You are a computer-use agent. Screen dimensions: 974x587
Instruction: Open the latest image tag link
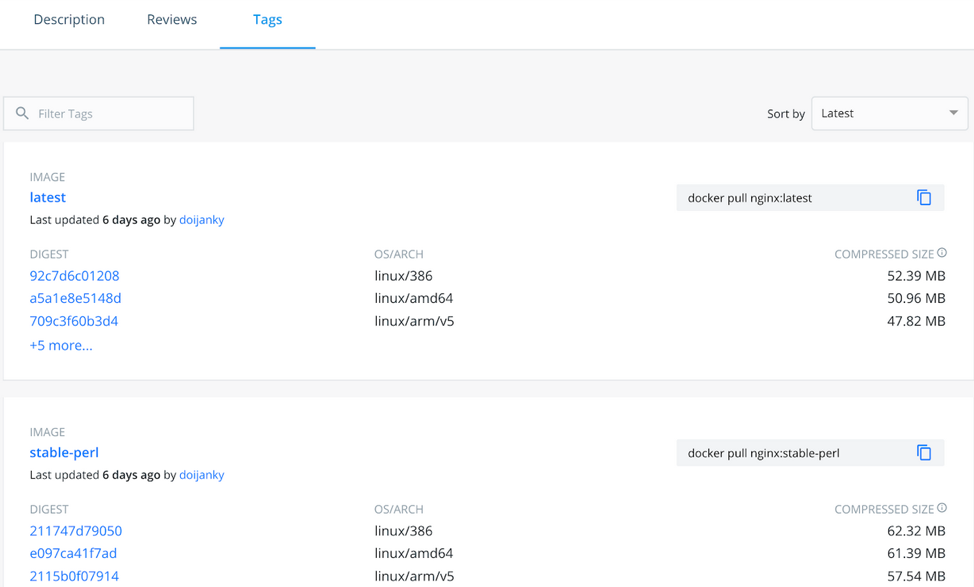48,197
